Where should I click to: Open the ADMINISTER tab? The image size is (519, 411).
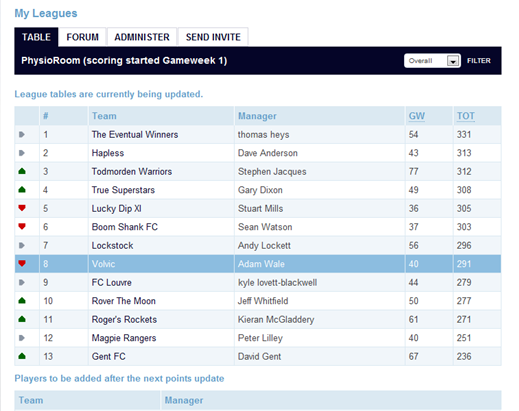pyautogui.click(x=142, y=37)
